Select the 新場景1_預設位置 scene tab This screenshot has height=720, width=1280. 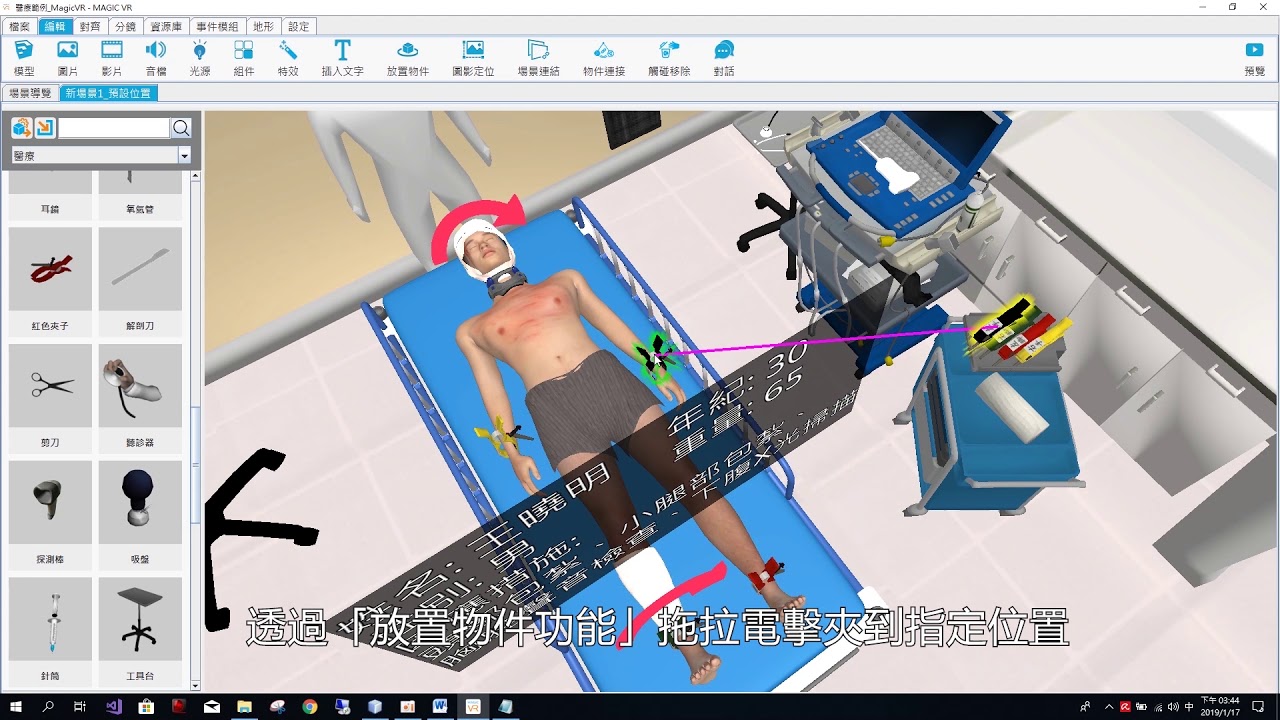[x=108, y=93]
